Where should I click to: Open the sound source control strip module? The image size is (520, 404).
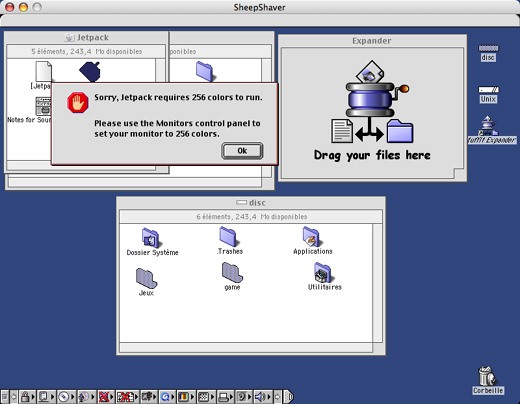[244, 397]
